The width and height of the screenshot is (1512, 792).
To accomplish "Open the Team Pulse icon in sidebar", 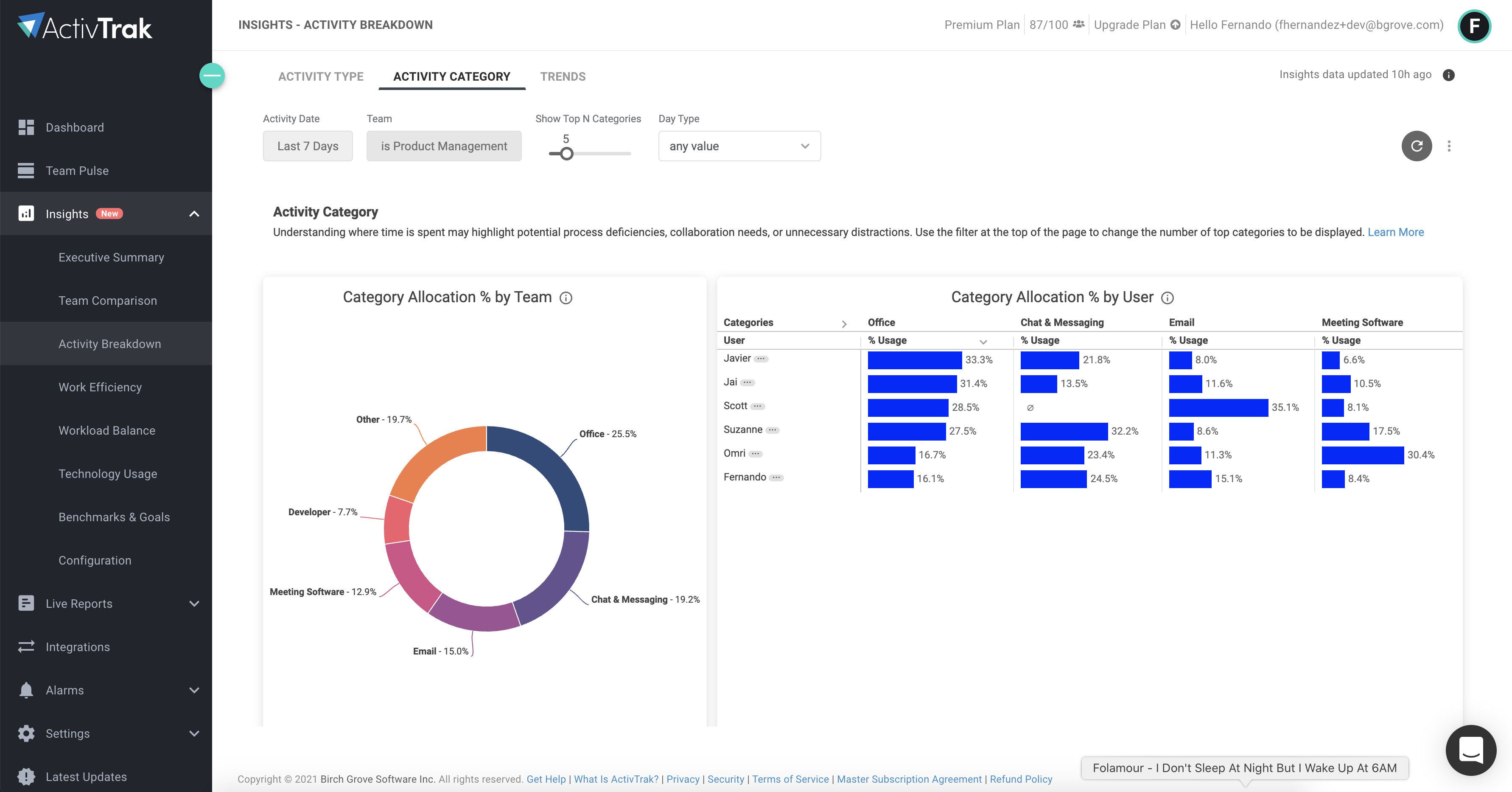I will click(26, 170).
